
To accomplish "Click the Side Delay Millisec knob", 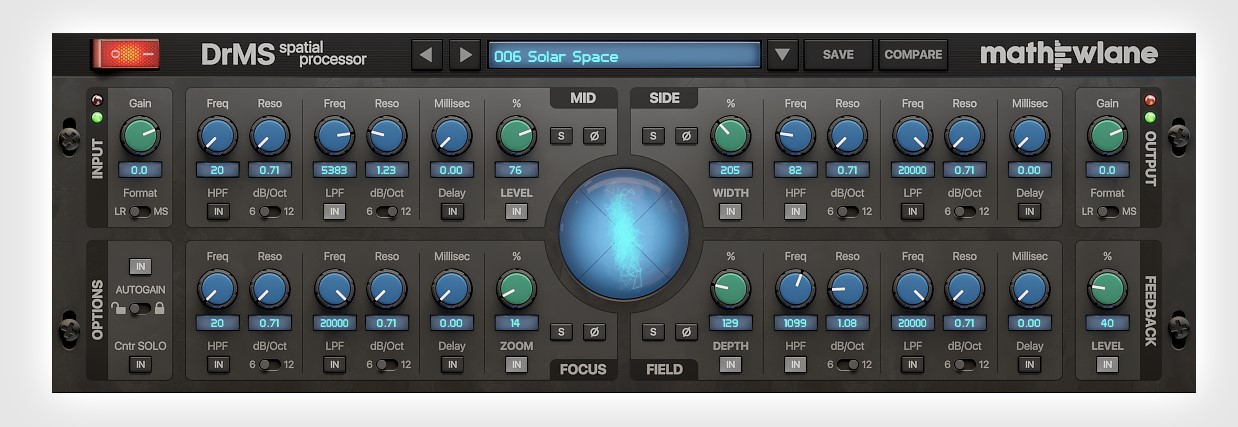I will 1028,136.
